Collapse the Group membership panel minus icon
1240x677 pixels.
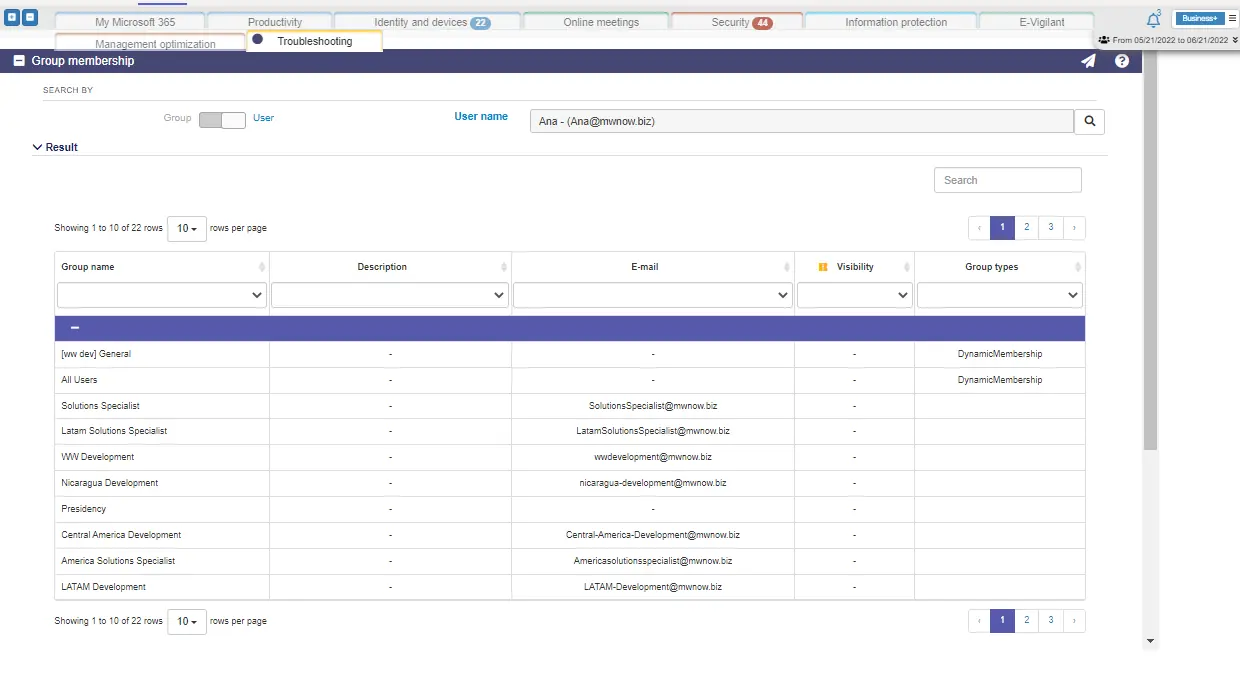pos(19,61)
